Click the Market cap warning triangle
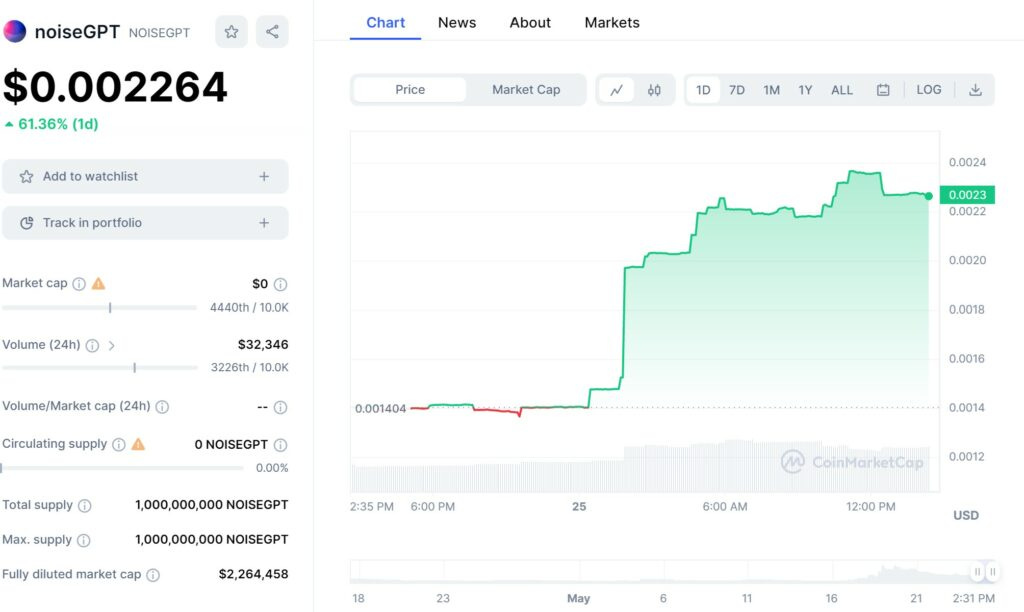Image resolution: width=1024 pixels, height=612 pixels. [98, 283]
